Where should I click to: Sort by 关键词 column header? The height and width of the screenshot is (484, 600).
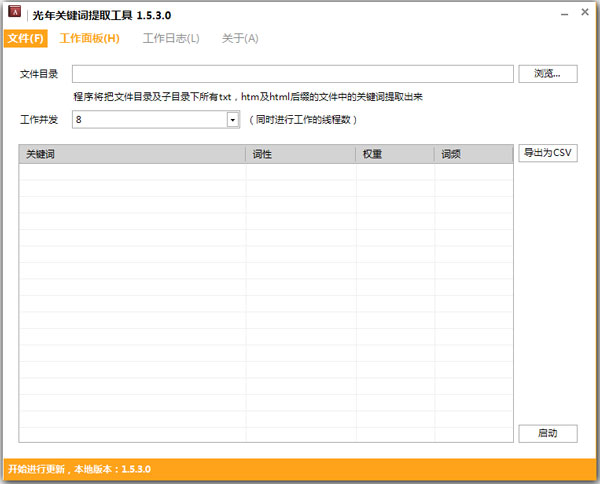click(x=132, y=154)
